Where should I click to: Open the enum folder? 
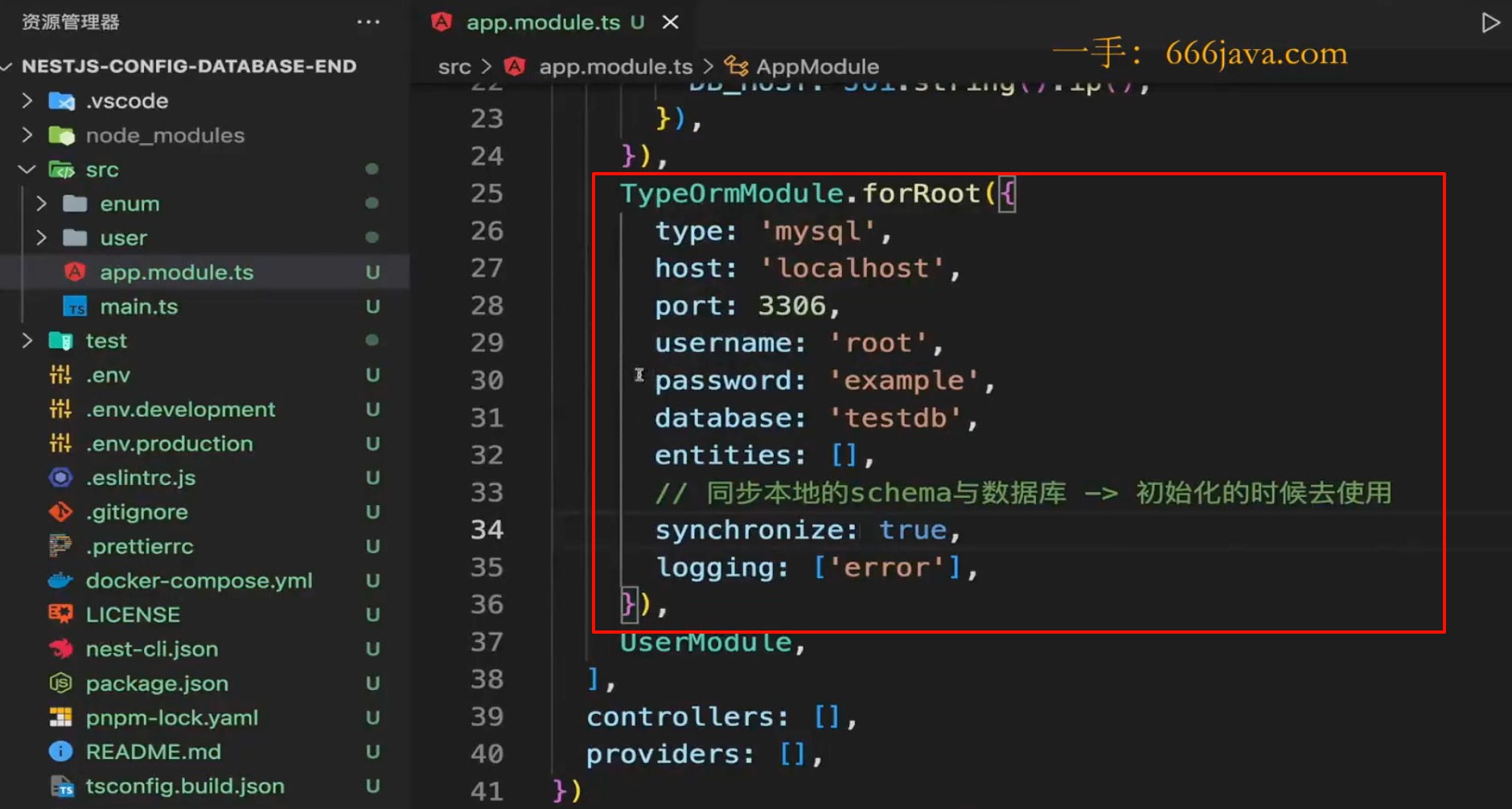129,203
